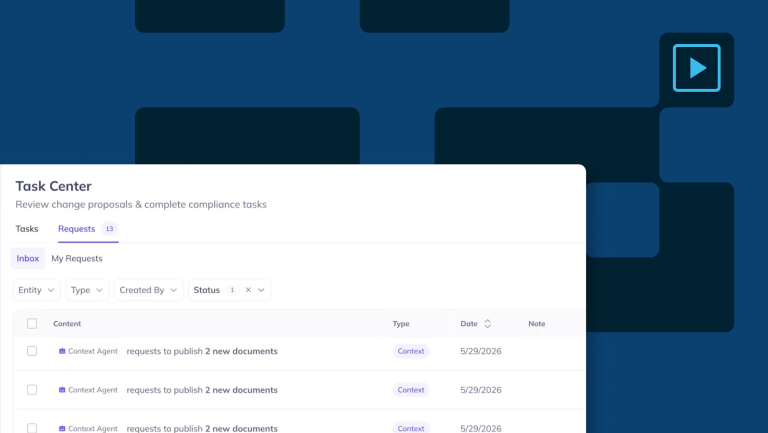Click the Content column header
Viewport: 768px width, 433px height.
coord(67,324)
